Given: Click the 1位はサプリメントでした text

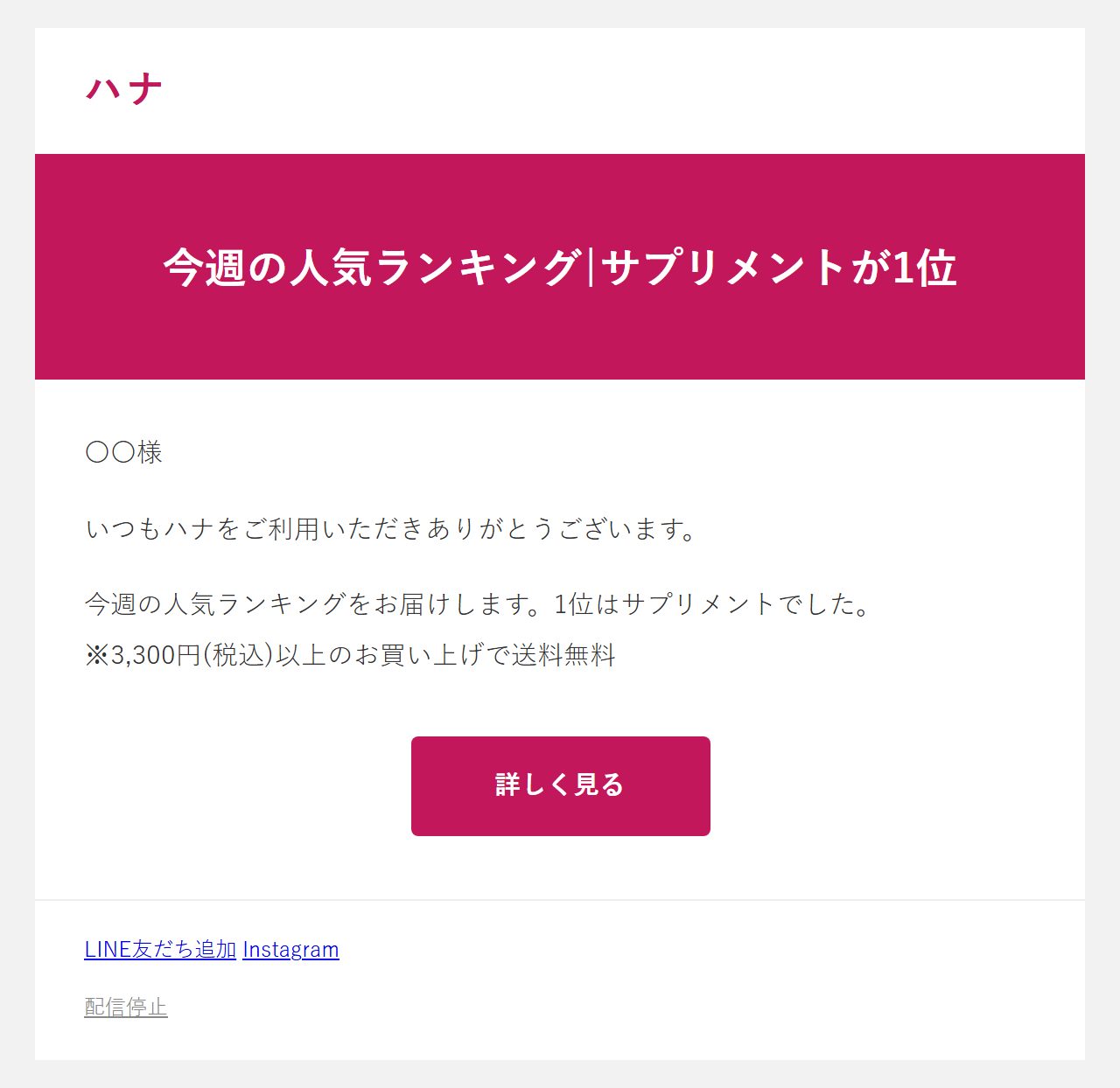Looking at the screenshot, I should (712, 603).
